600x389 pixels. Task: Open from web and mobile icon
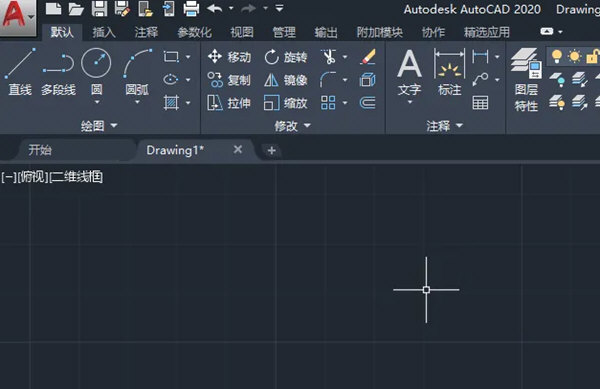tap(145, 8)
